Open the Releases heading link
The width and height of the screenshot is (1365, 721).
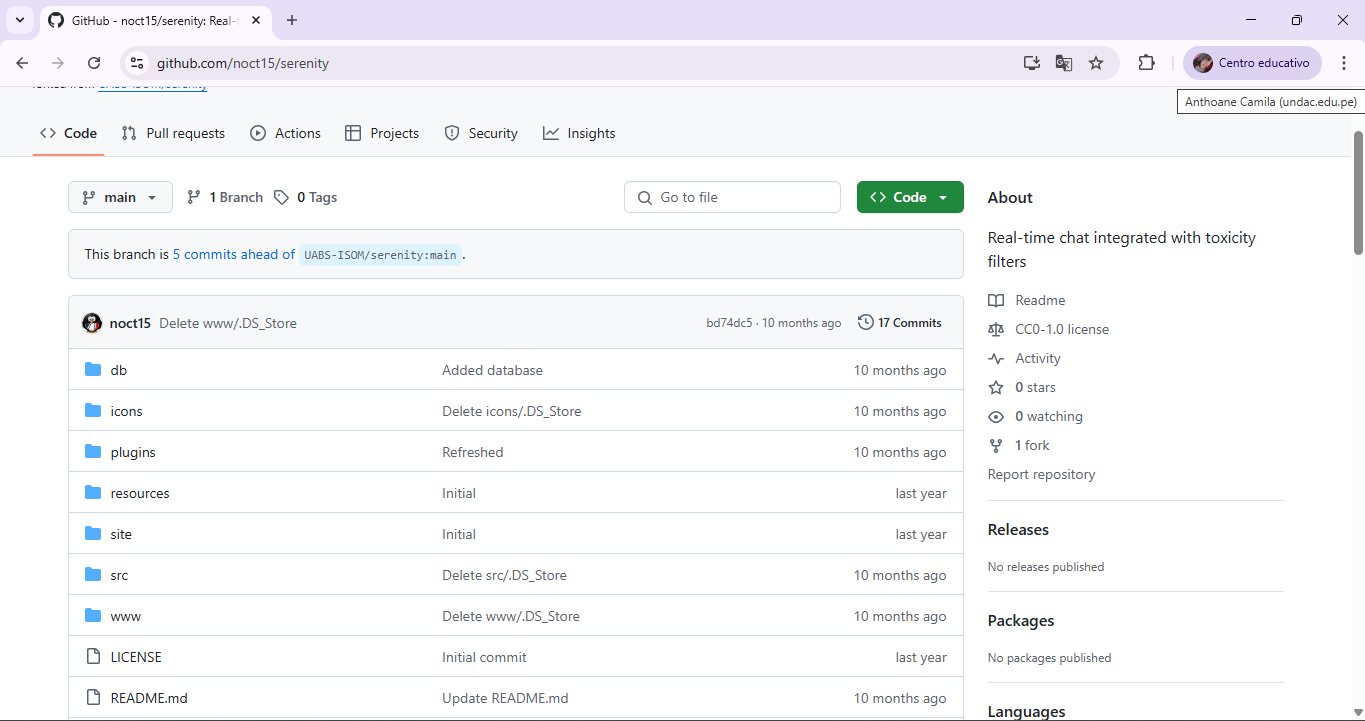click(x=1018, y=529)
